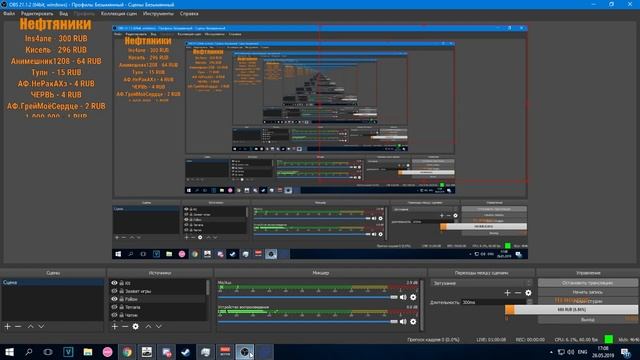Open the Файл menu
Viewport: 640px width, 360px height.
[9, 13]
